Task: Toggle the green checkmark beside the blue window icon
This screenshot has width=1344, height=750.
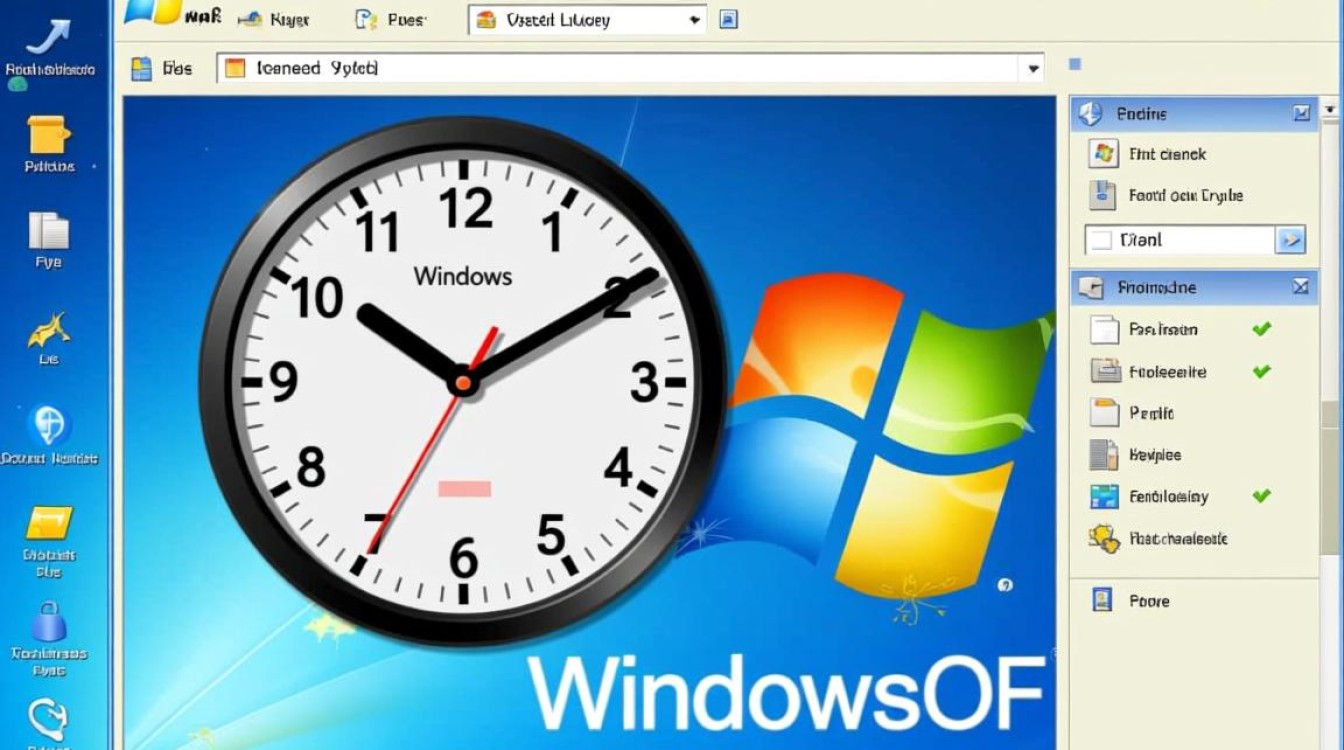Action: [1261, 495]
